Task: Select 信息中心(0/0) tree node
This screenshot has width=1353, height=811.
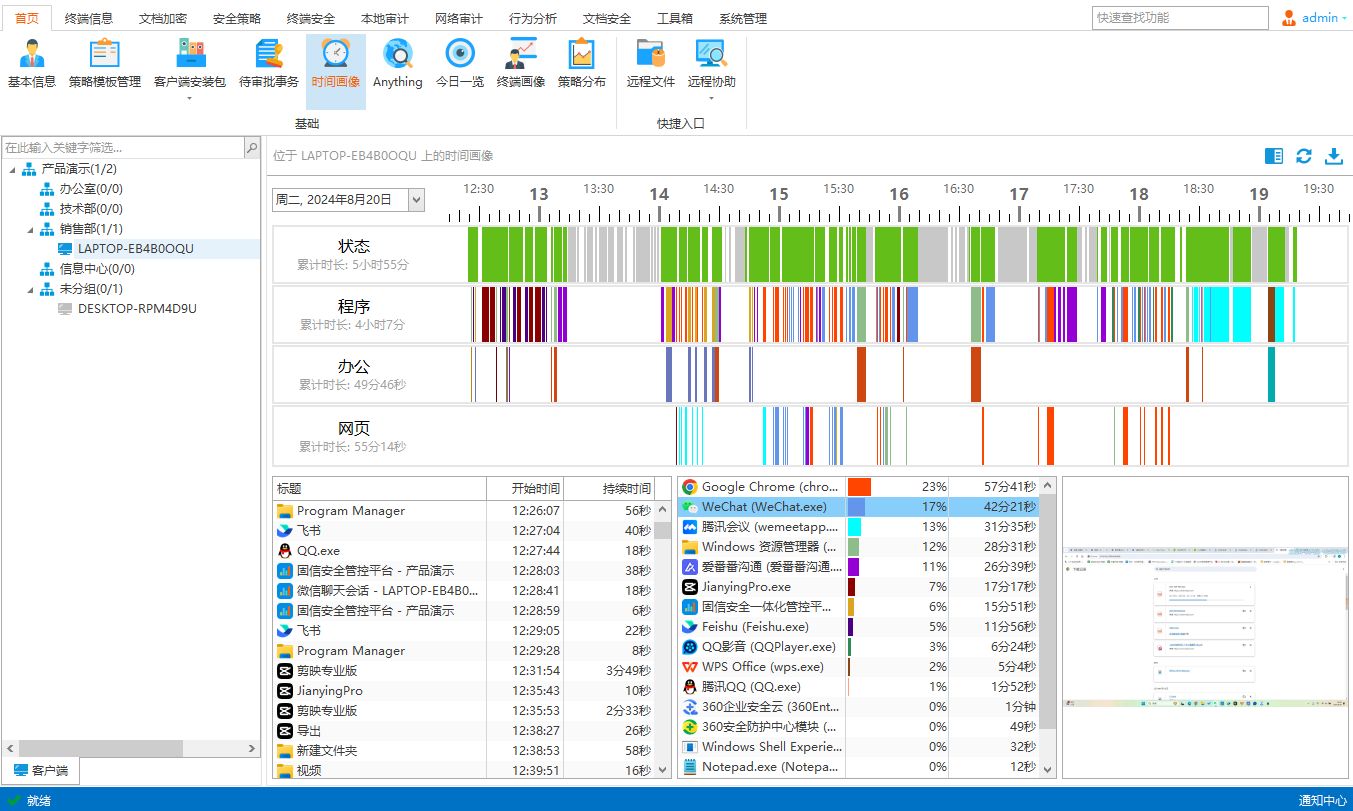Action: (97, 269)
